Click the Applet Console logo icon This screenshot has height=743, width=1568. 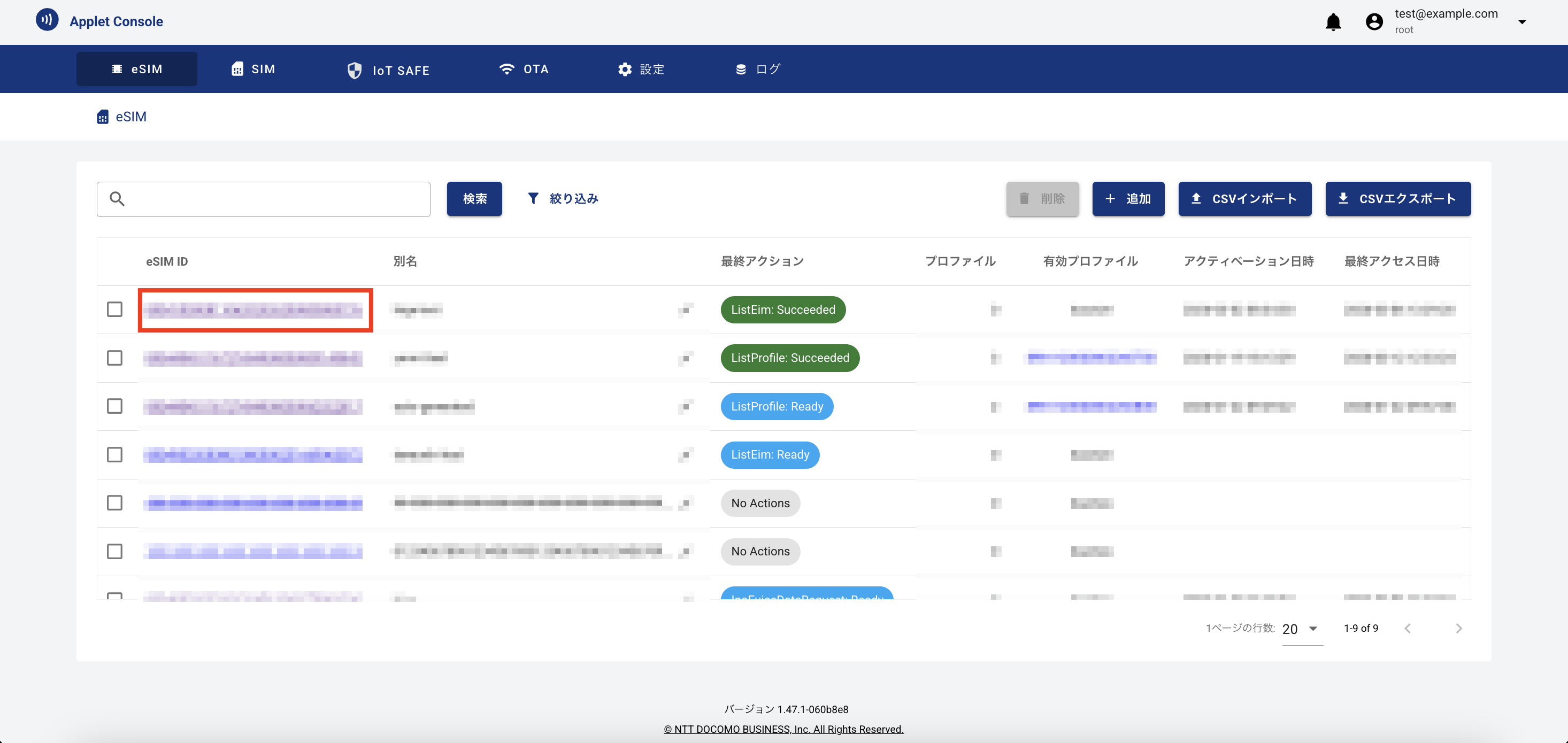point(47,19)
